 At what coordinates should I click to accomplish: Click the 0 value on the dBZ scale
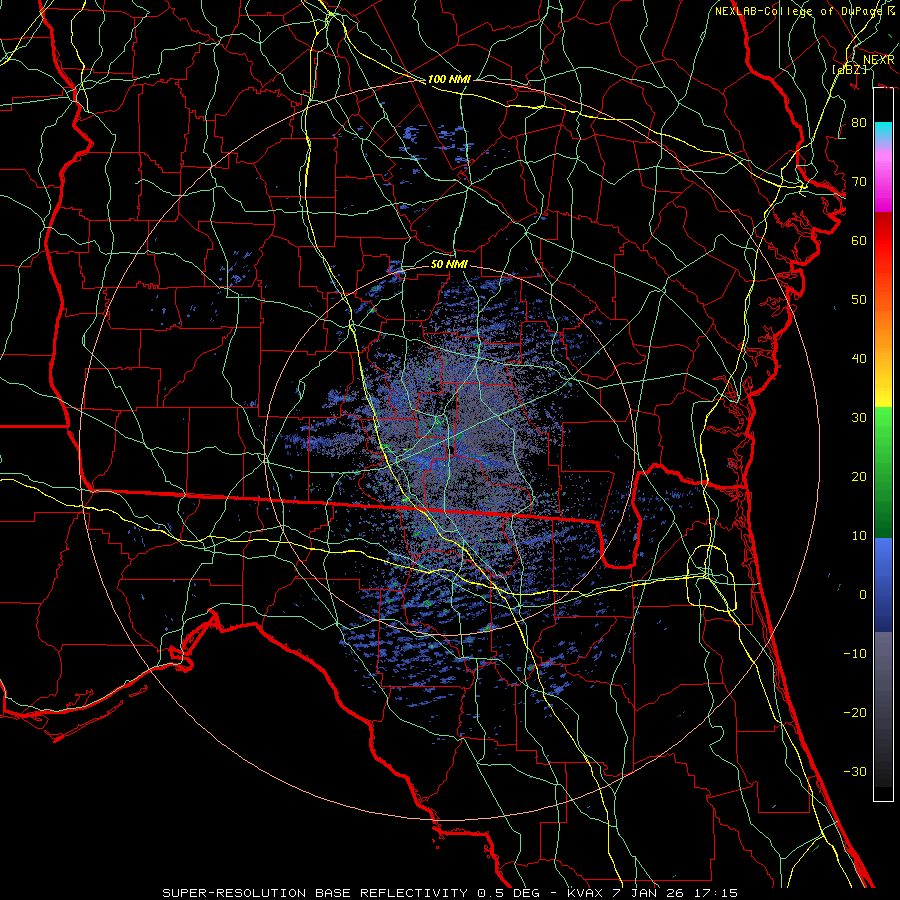tap(863, 595)
